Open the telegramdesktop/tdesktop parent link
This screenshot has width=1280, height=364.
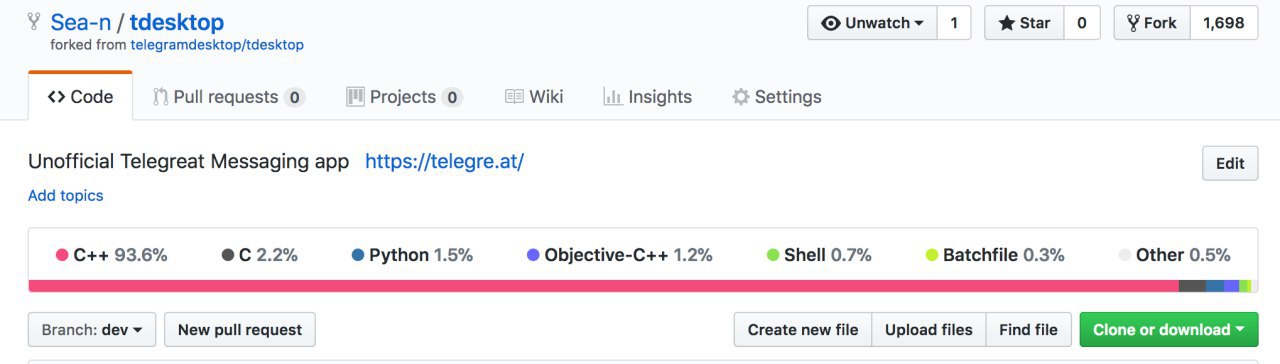pyautogui.click(x=217, y=45)
